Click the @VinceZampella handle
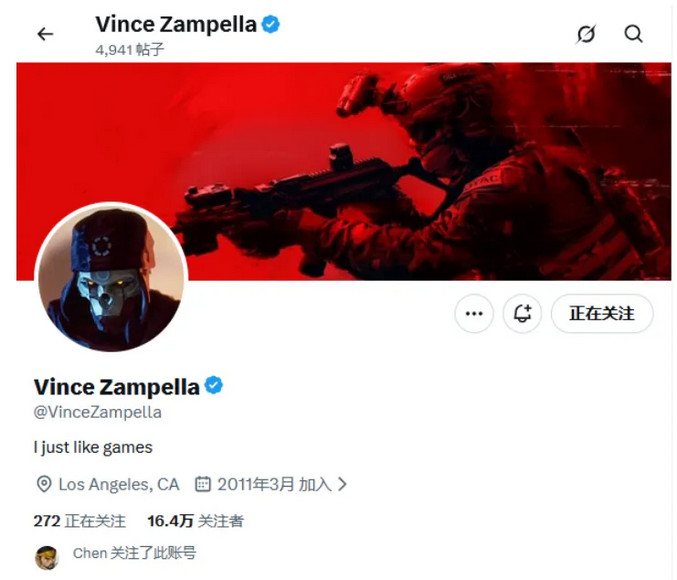This screenshot has height=580, width=677. point(98,412)
